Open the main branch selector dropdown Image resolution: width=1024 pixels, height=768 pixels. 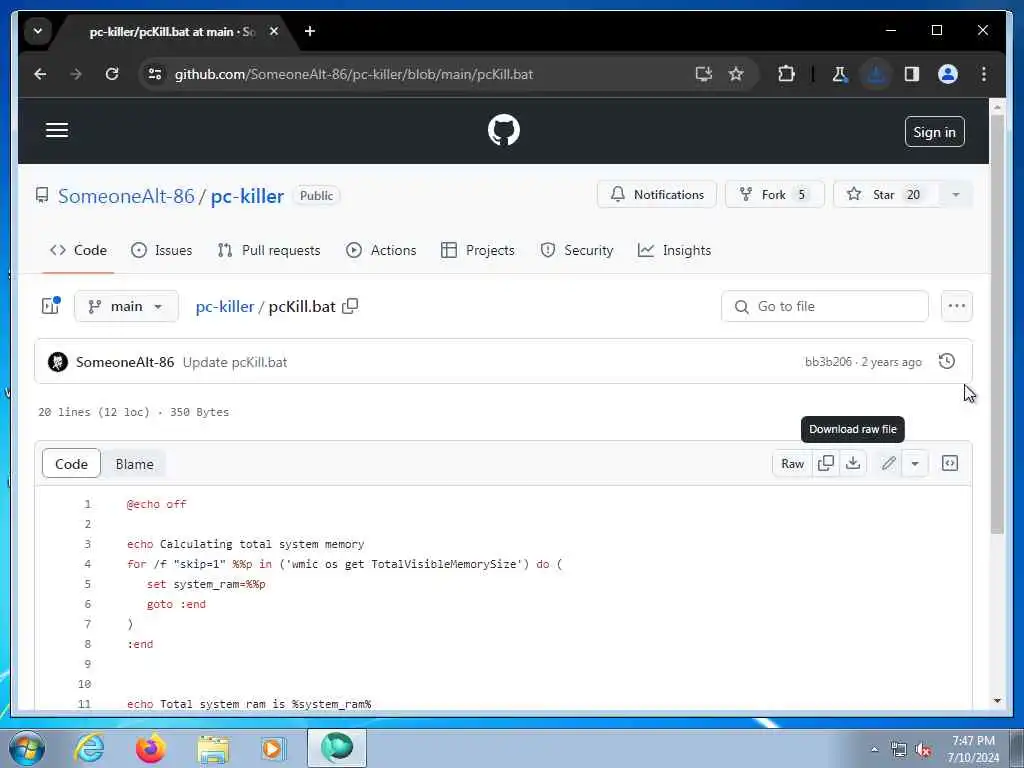(126, 306)
